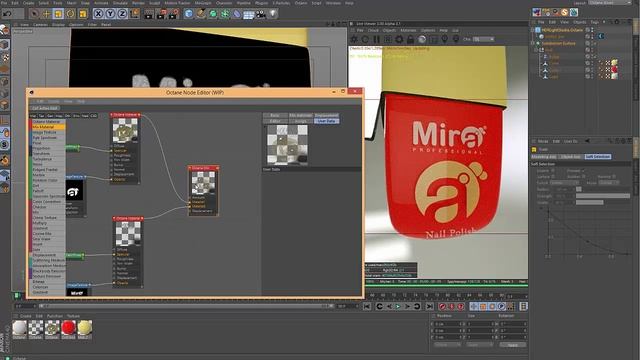Click Get Active Mat button in Node Editor
This screenshot has width=640, height=360.
(45, 108)
